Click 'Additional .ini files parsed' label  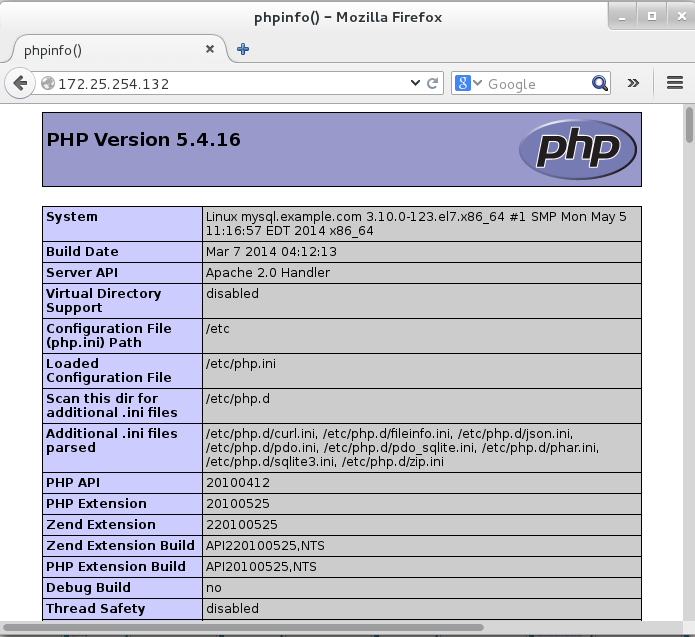pos(112,441)
